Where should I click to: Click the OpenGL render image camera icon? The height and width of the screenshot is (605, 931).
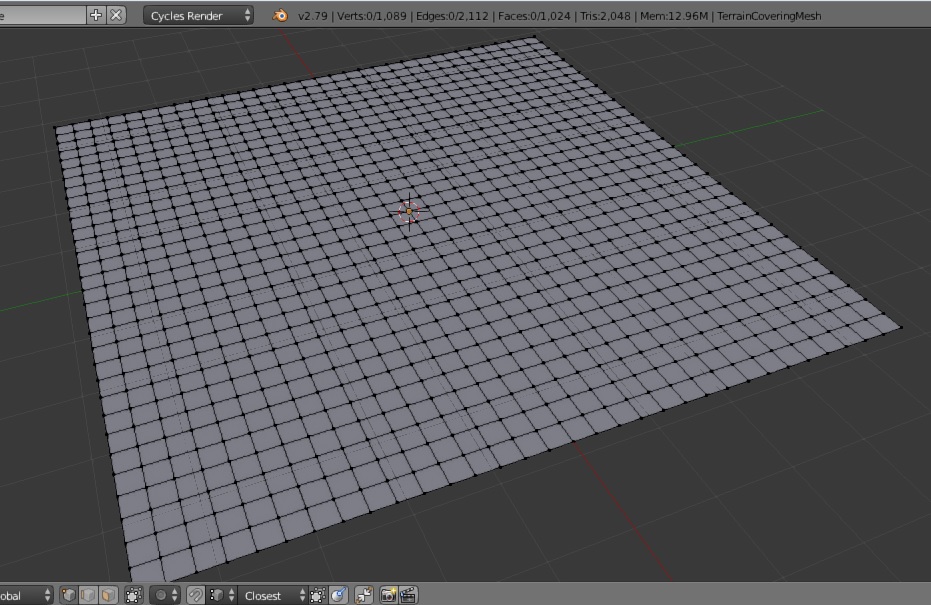[389, 595]
